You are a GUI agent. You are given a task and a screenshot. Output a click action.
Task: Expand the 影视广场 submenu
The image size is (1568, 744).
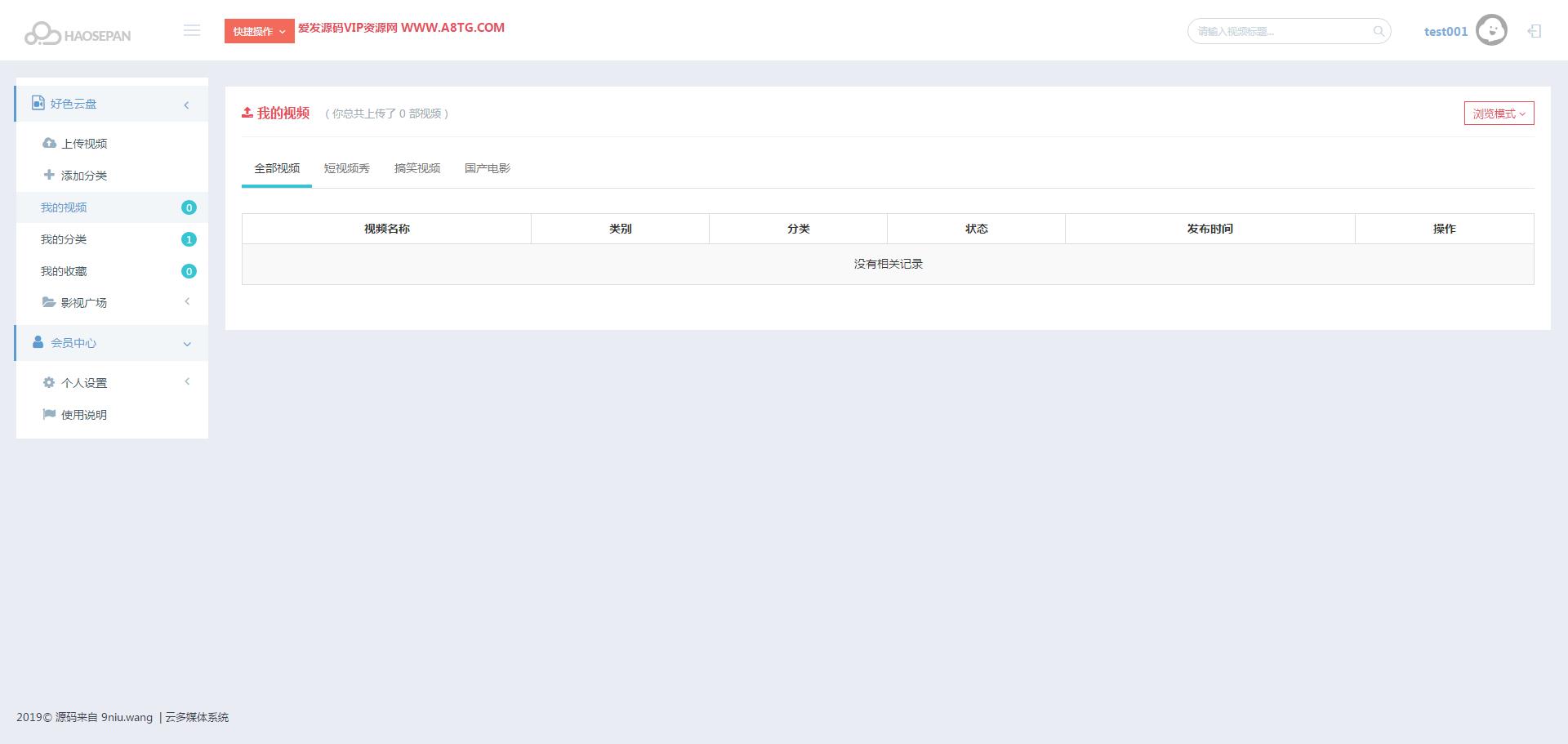187,302
